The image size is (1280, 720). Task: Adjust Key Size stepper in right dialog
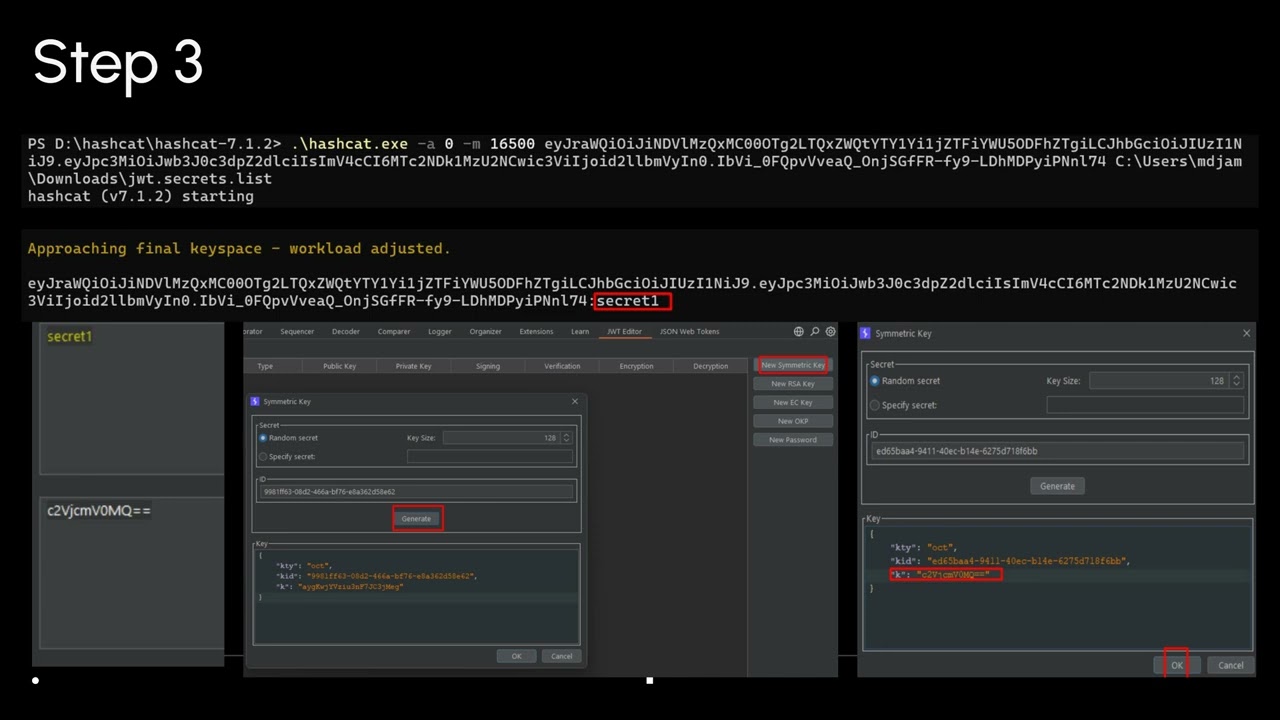[x=1237, y=381]
